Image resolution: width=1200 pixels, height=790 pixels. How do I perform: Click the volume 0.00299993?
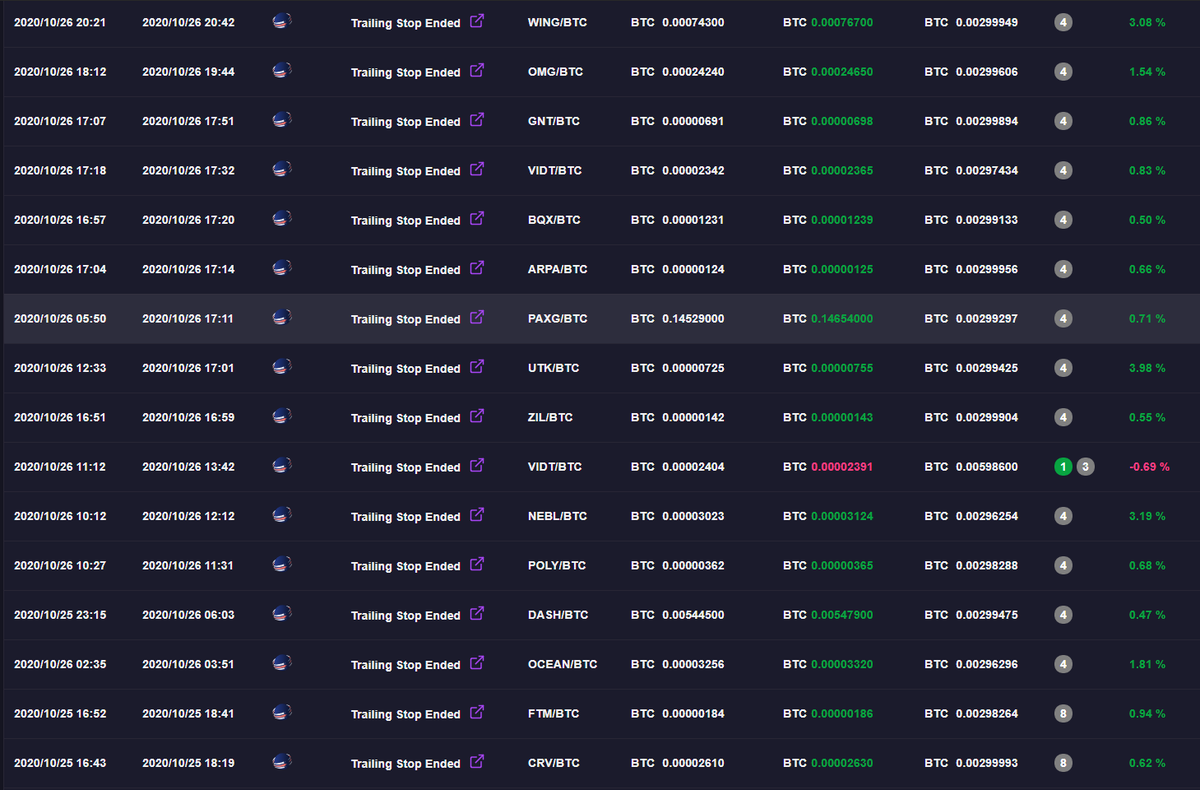pos(987,763)
